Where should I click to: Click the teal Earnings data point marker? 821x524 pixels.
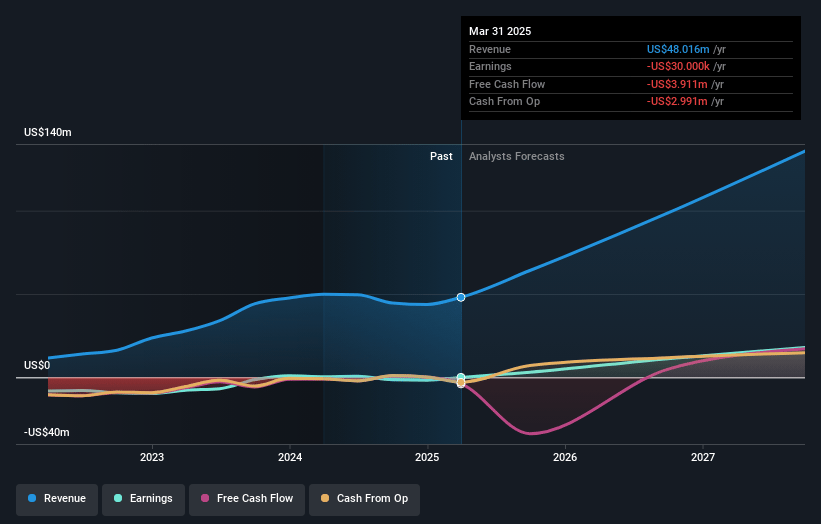click(461, 377)
